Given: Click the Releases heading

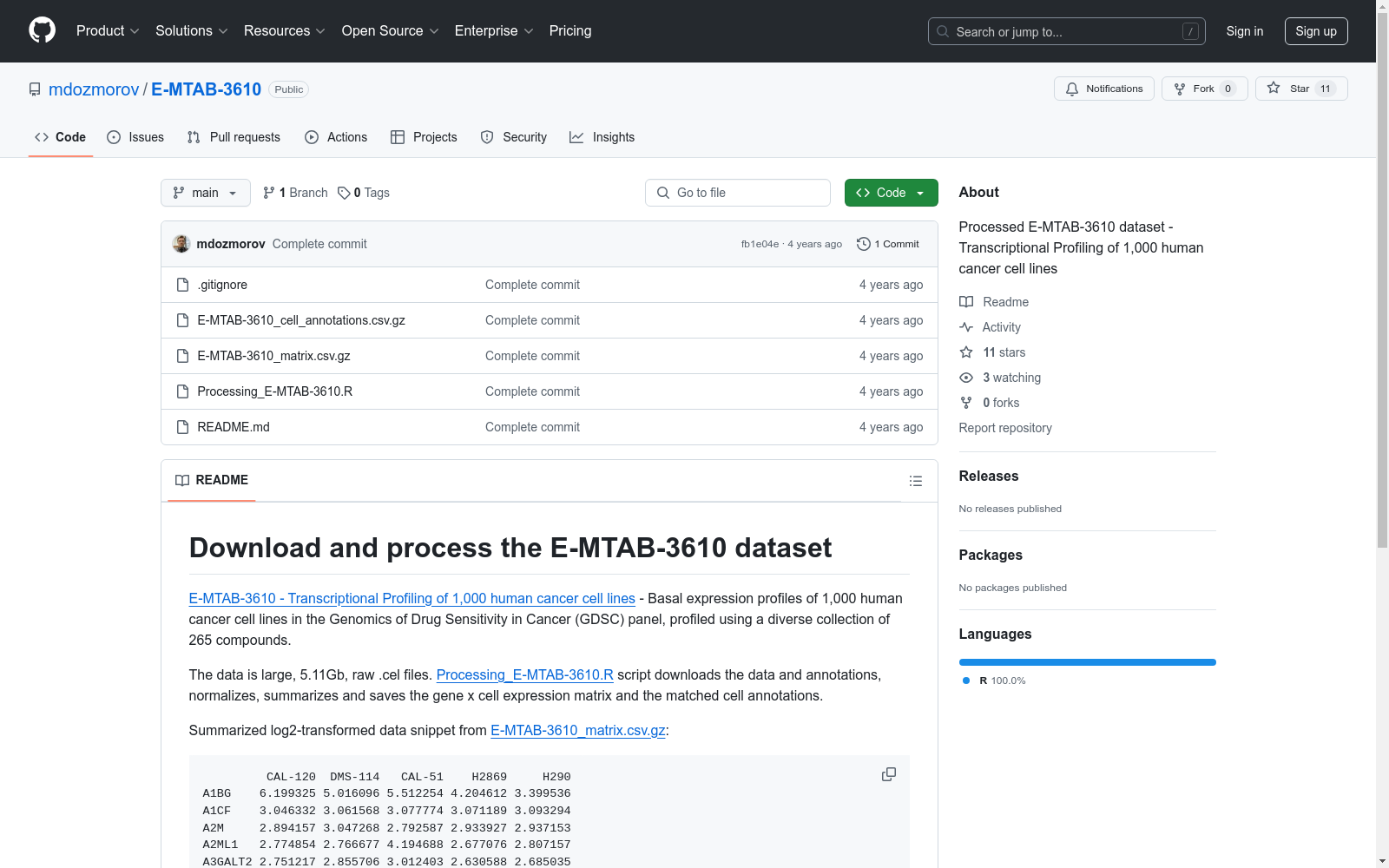Looking at the screenshot, I should [x=989, y=476].
